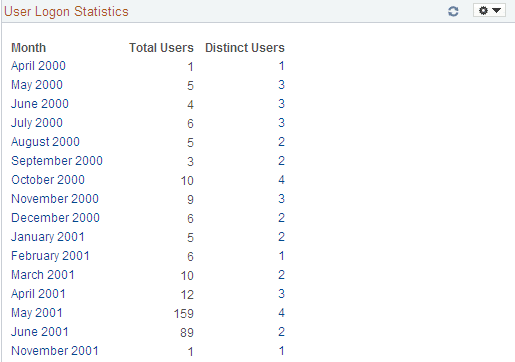Click distinct users 4 for May 2001
This screenshot has width=515, height=362.
(281, 313)
